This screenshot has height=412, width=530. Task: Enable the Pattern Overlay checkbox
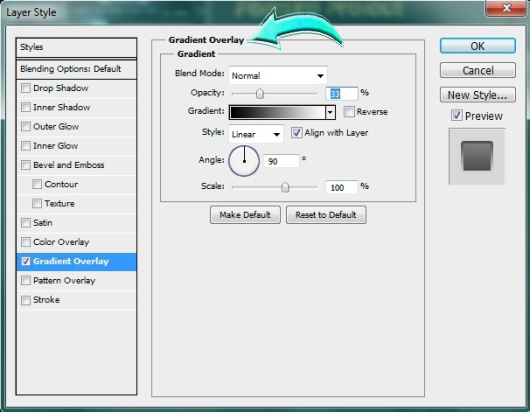(26, 281)
